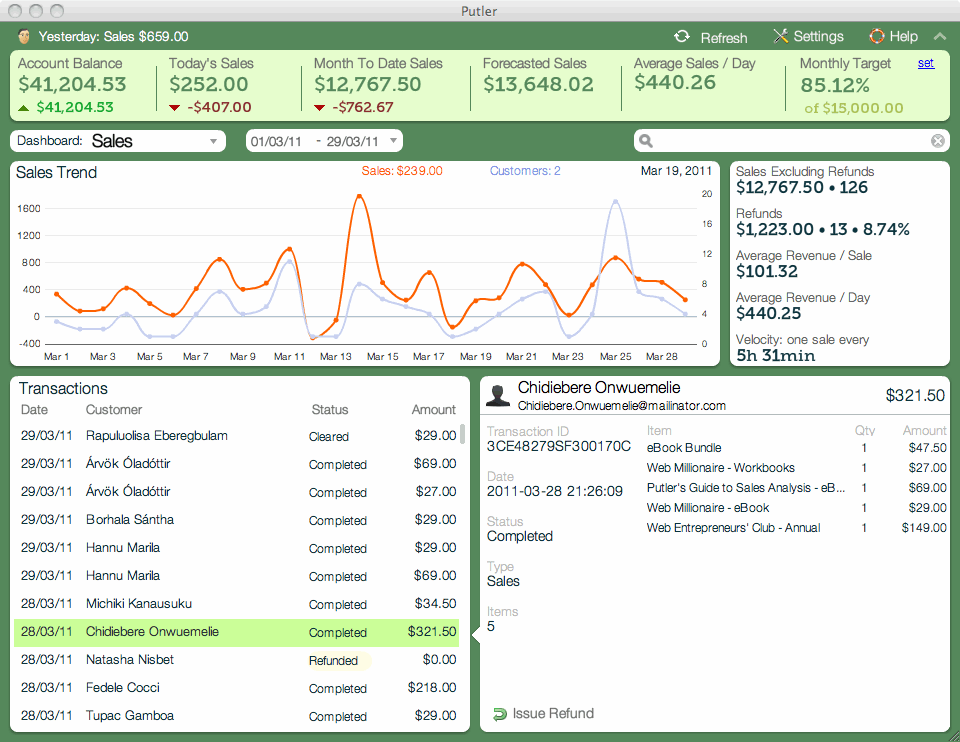The width and height of the screenshot is (960, 742).
Task: Click the Settings label
Action: (x=818, y=37)
